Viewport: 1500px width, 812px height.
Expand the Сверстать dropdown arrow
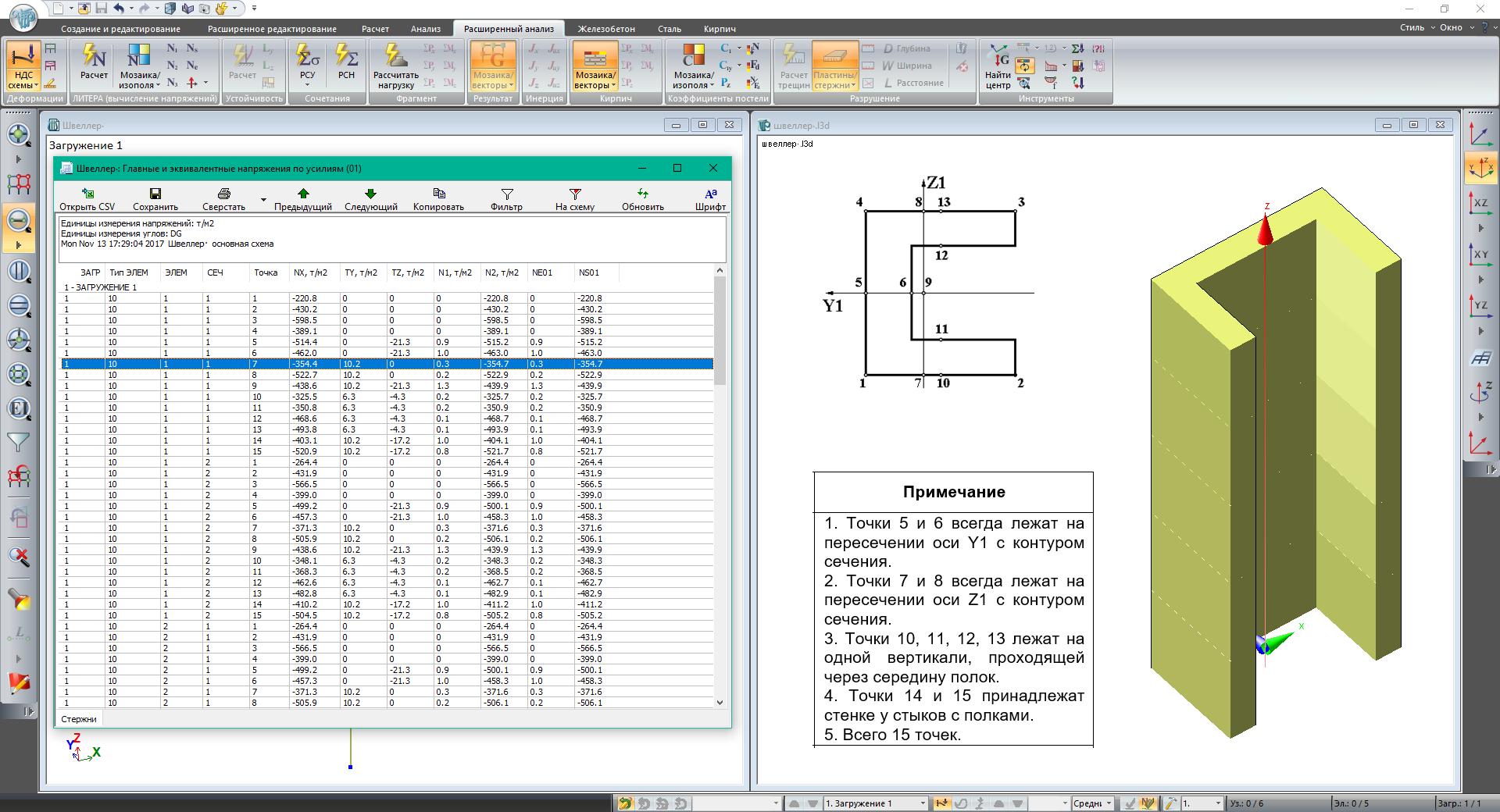tap(263, 200)
